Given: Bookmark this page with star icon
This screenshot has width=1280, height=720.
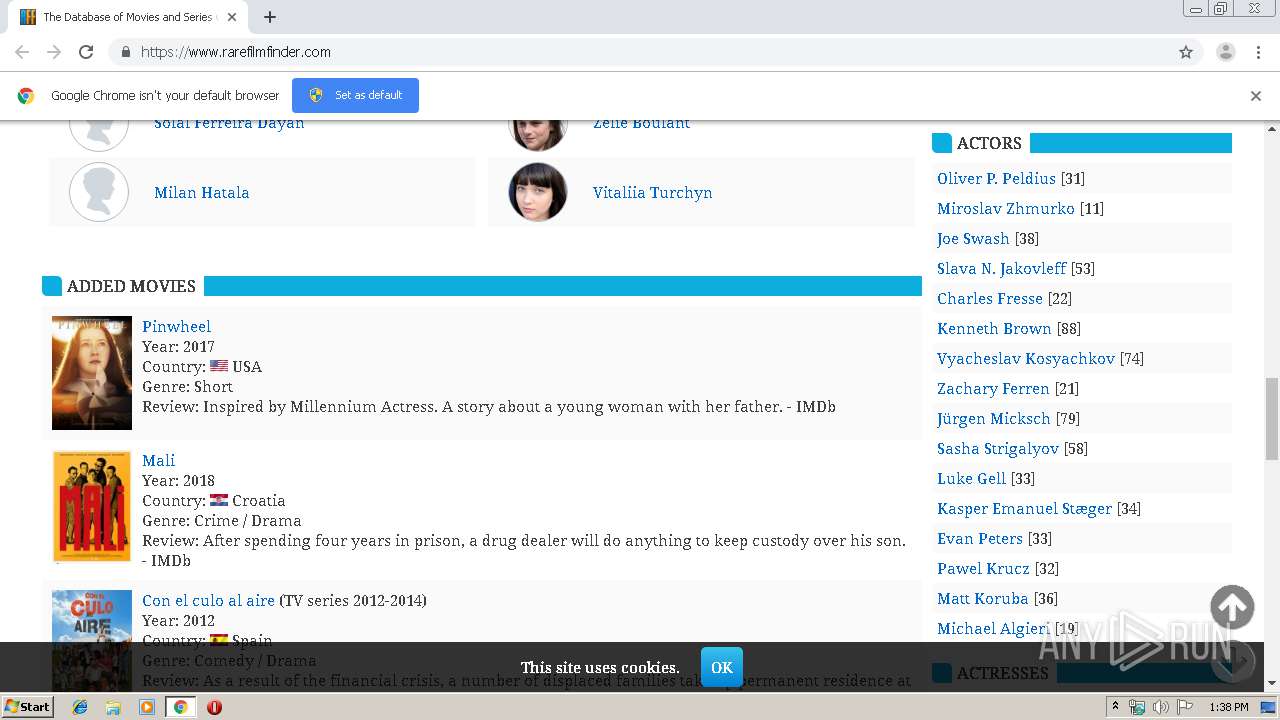Looking at the screenshot, I should tap(1186, 52).
